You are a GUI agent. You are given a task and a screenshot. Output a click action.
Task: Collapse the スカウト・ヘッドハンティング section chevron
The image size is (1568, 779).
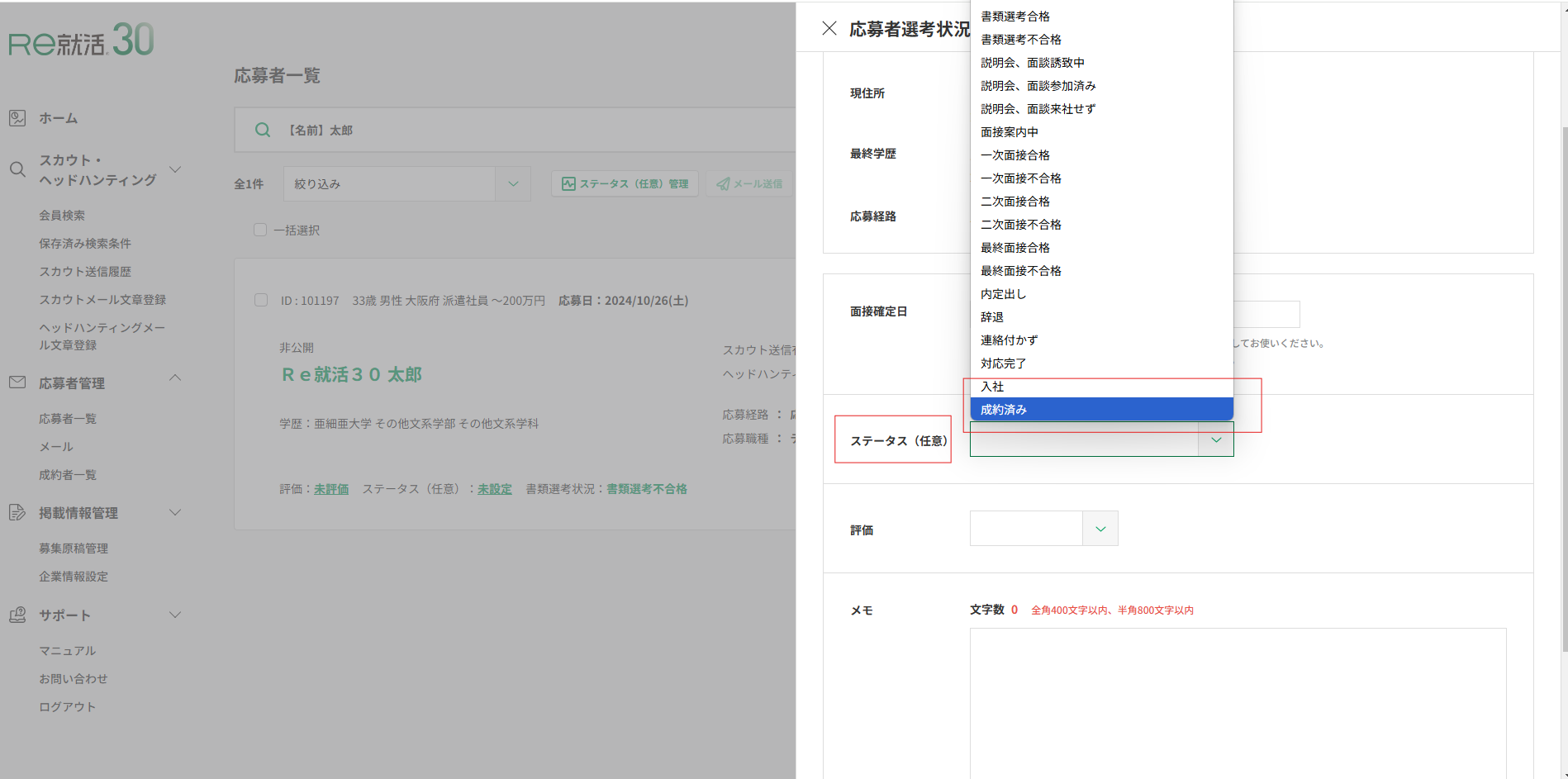(175, 169)
